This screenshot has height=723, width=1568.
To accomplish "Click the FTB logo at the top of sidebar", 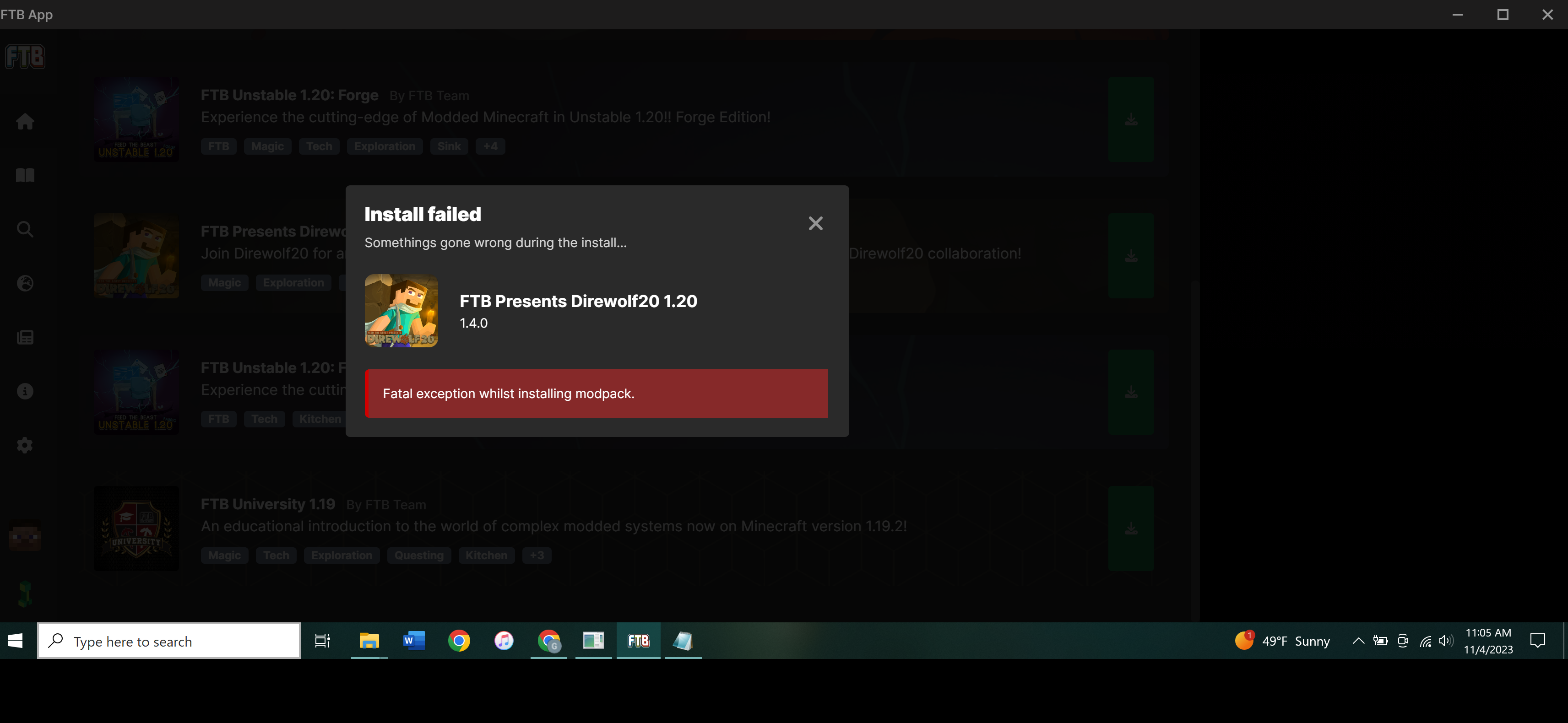I will click(25, 56).
